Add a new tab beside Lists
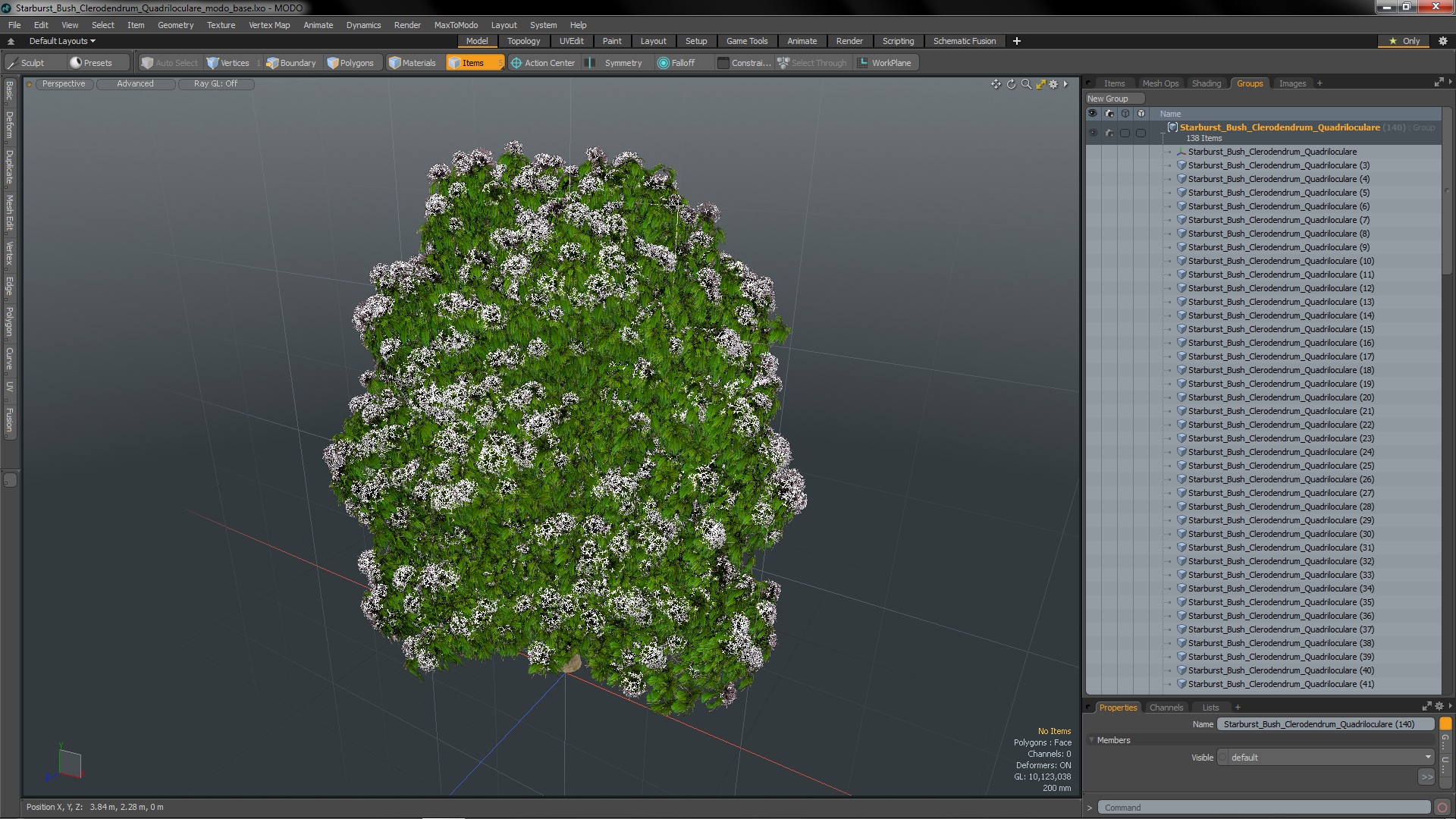Viewport: 1456px width, 819px height. (x=1238, y=708)
